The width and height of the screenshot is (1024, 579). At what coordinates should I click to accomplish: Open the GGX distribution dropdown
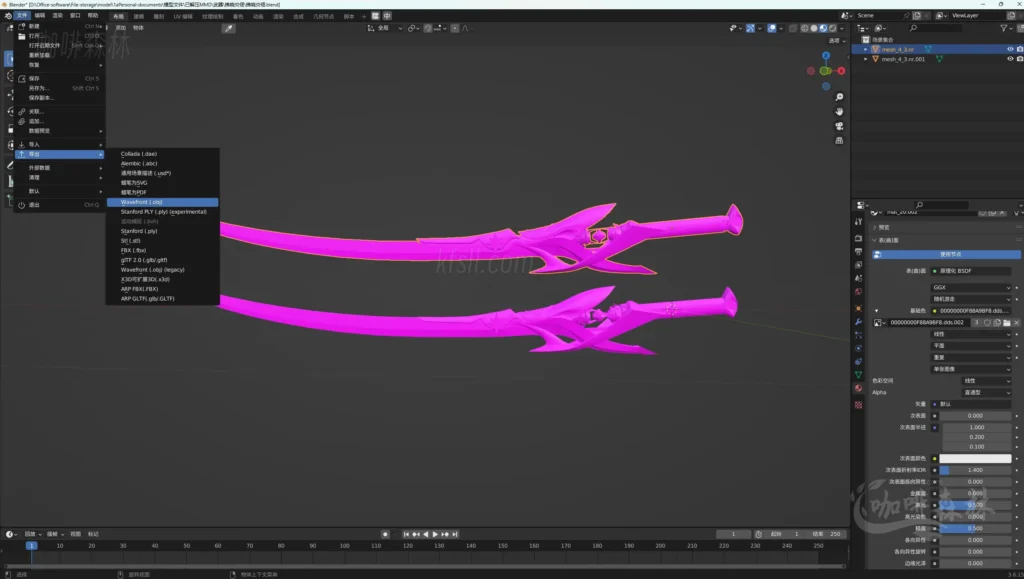[972, 287]
